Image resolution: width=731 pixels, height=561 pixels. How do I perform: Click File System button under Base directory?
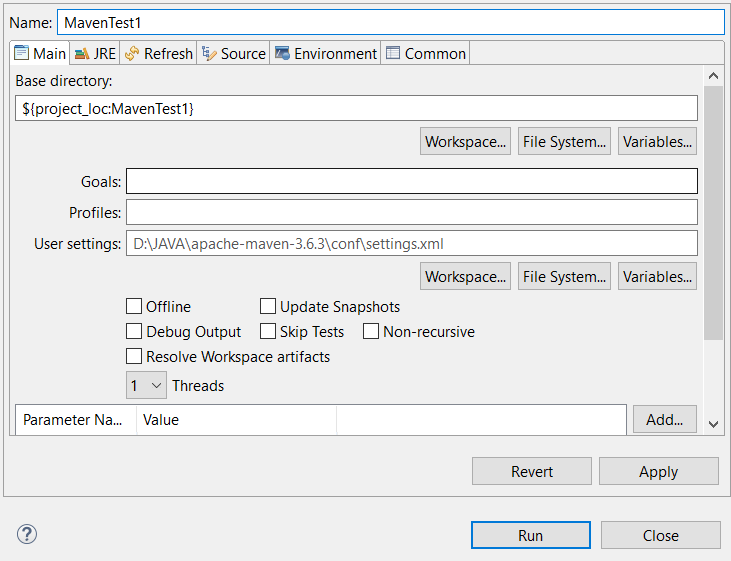[564, 141]
